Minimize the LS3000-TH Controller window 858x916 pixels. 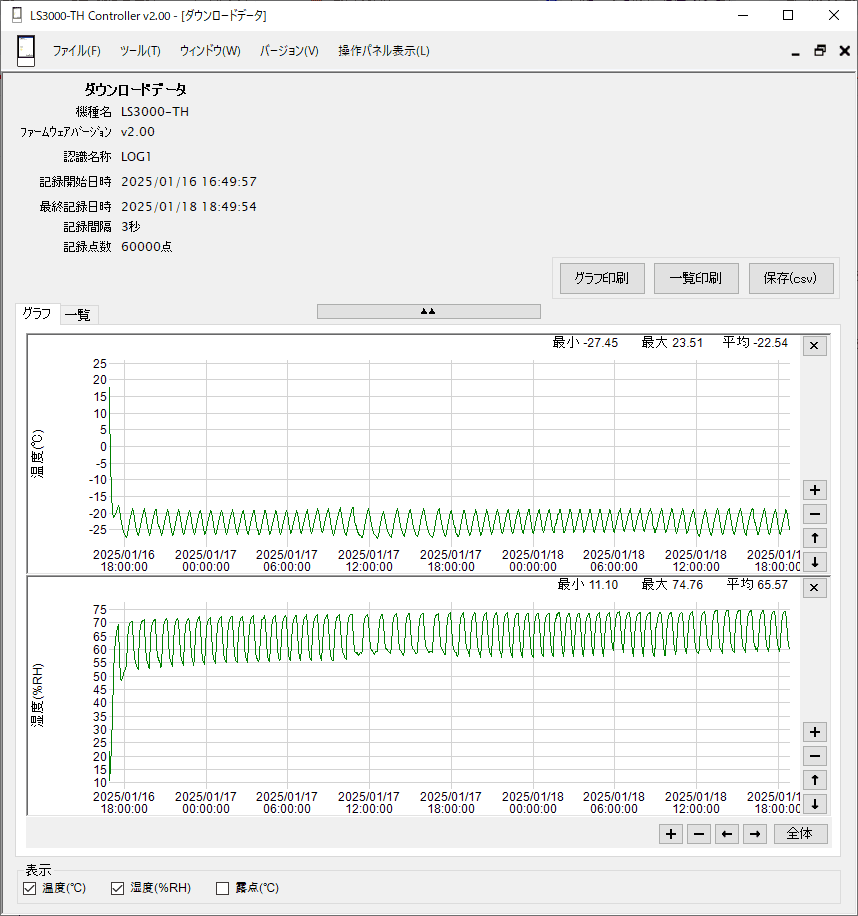[743, 15]
